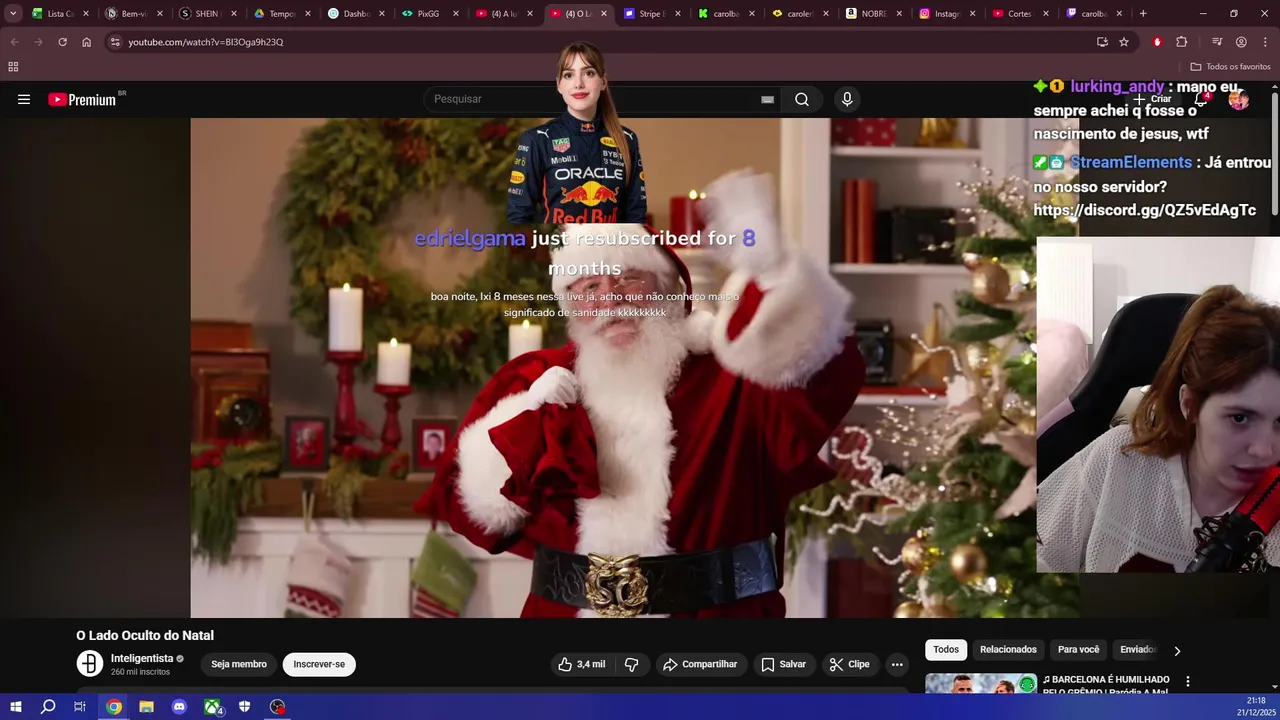Open Inteligentista channel avatar

[90, 664]
